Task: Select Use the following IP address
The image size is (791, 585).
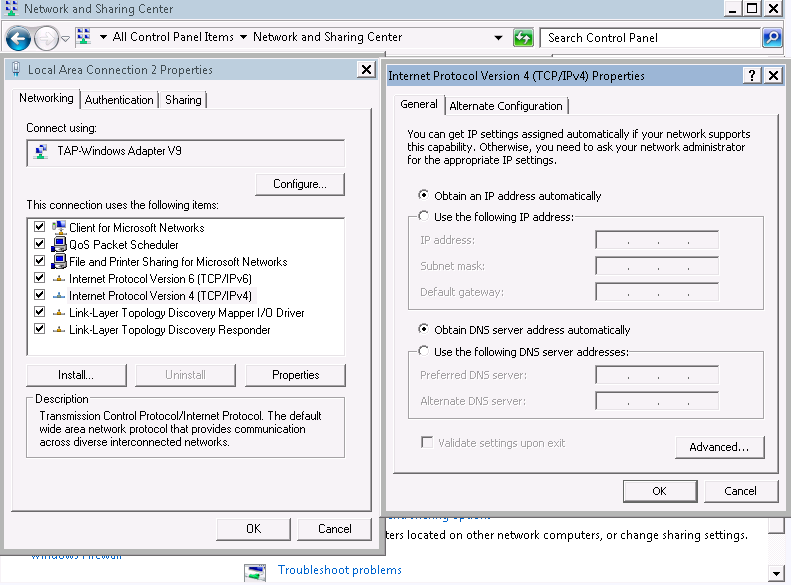Action: (x=424, y=216)
